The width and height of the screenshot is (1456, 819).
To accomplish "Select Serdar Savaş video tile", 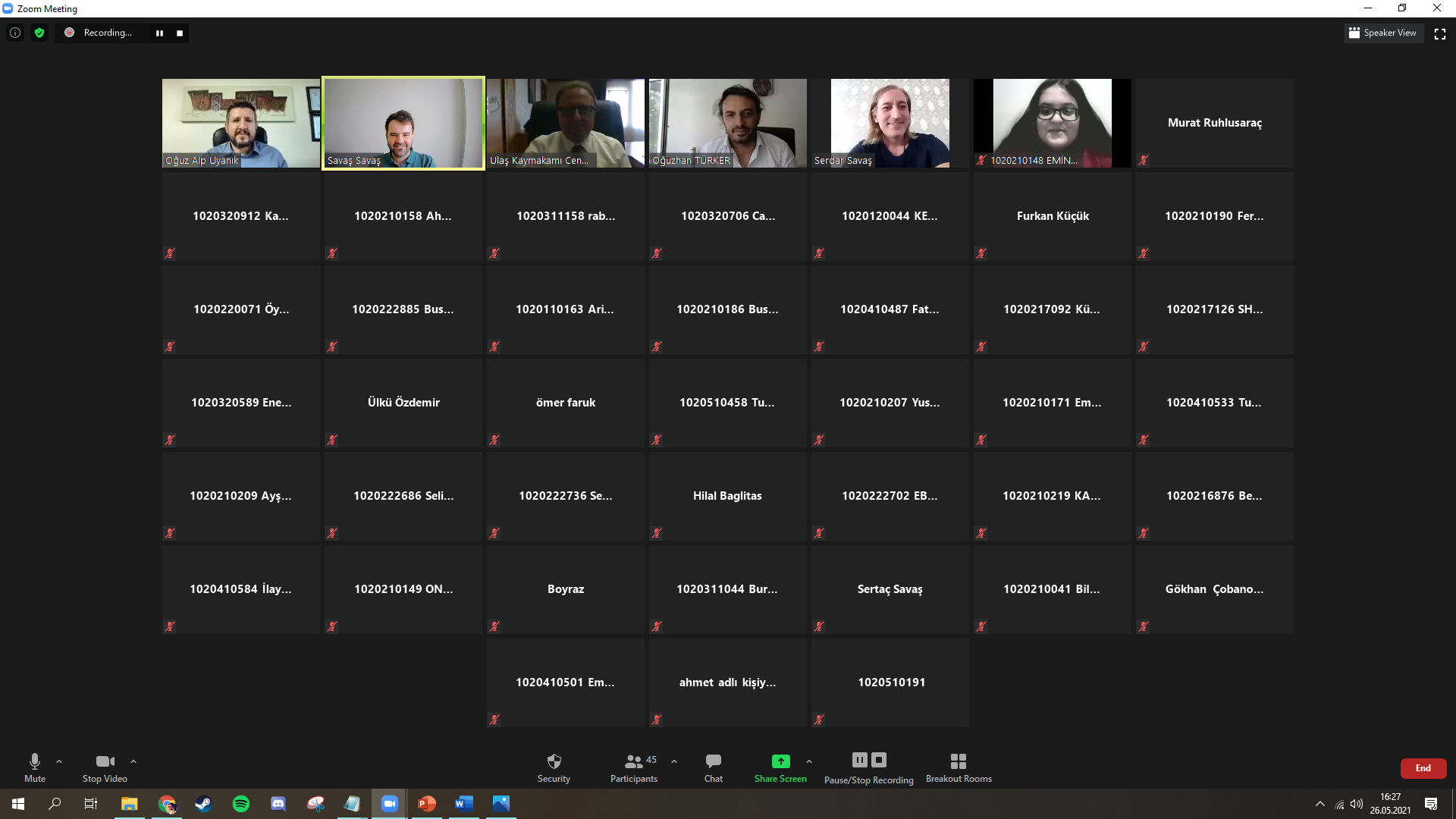I will [890, 123].
